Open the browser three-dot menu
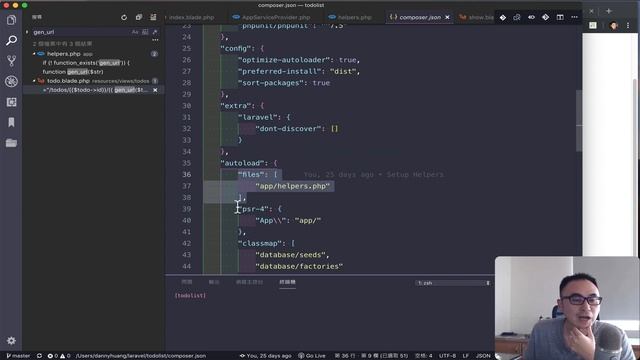 coord(628,25)
